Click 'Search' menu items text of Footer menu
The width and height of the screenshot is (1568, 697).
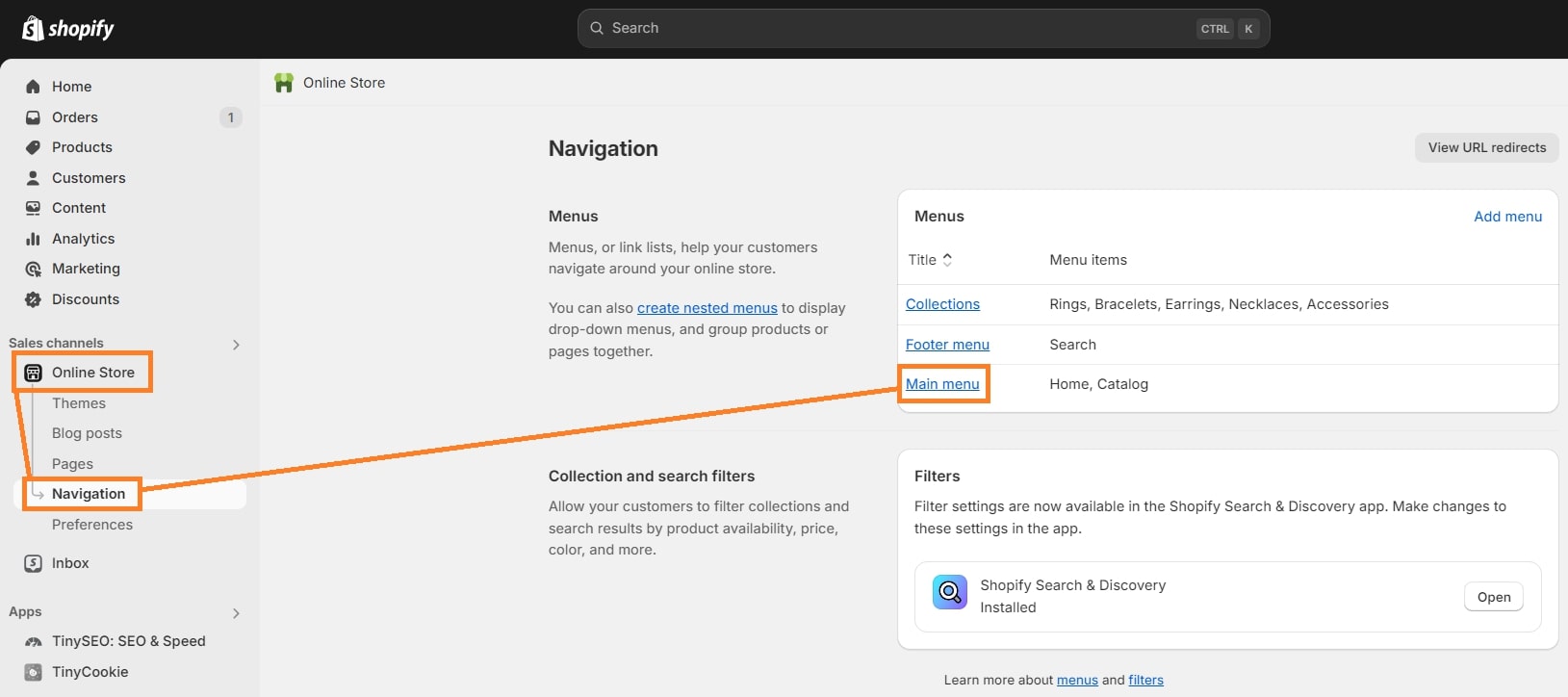click(x=1072, y=345)
